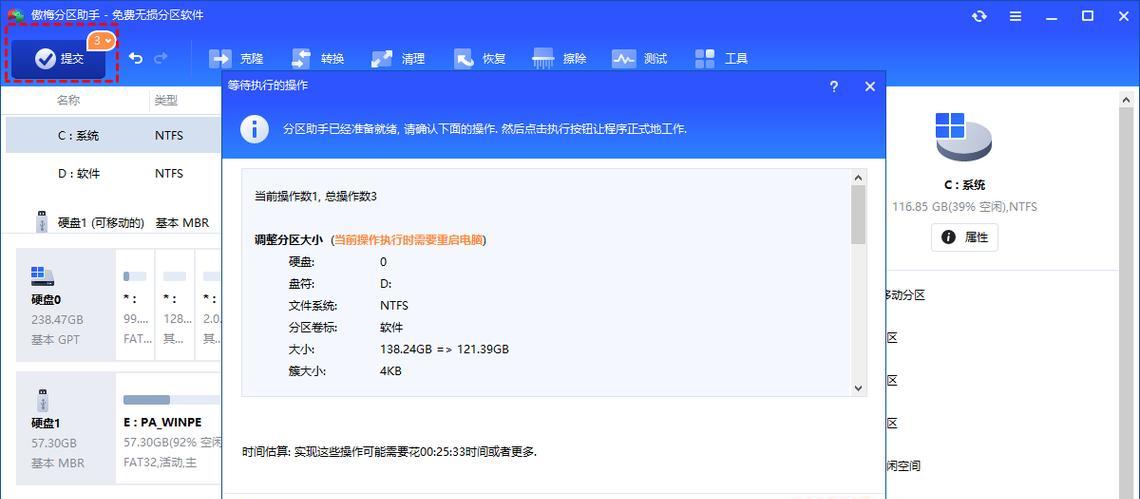This screenshot has height=499, width=1140.
Task: Close the 等待执行的操作 dialog
Action: click(870, 87)
